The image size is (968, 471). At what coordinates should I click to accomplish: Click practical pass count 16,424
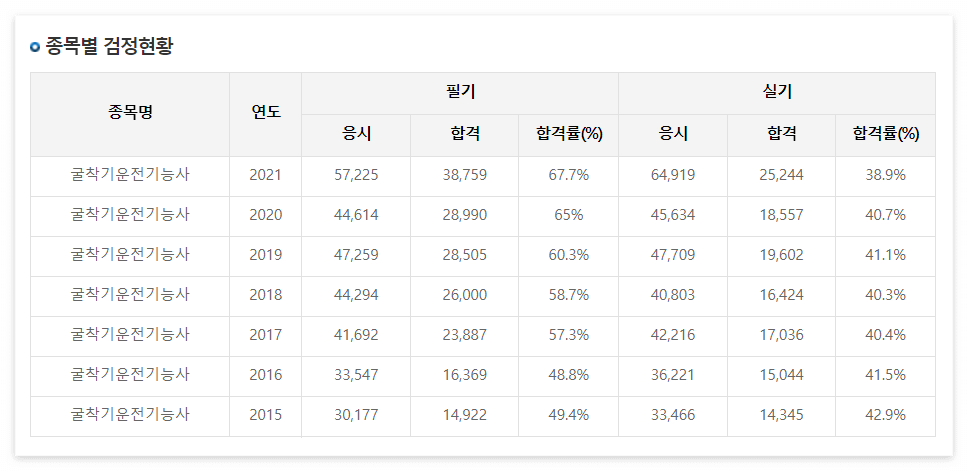point(782,295)
